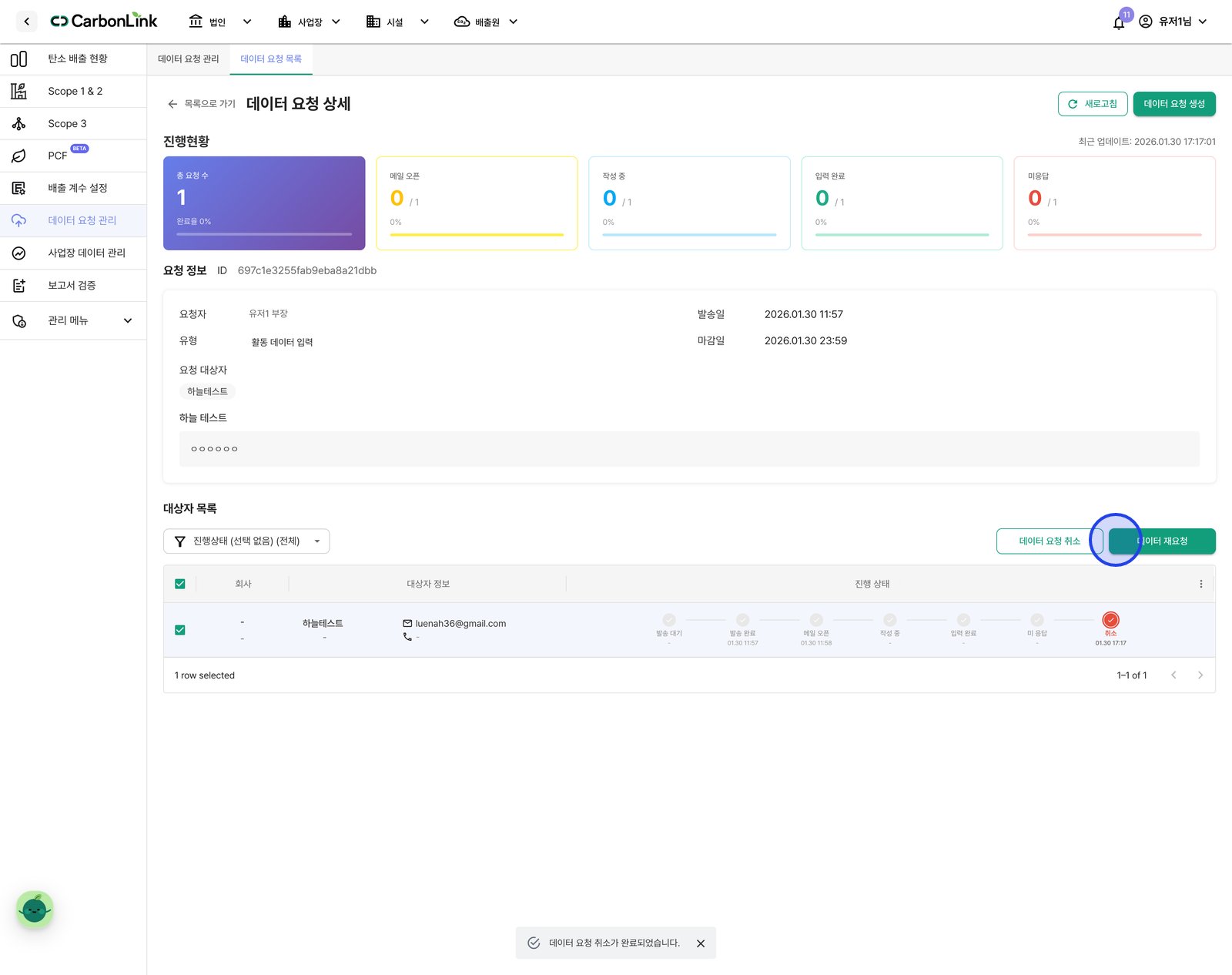Select the 데이터 요청 목록 tab

coord(271,59)
